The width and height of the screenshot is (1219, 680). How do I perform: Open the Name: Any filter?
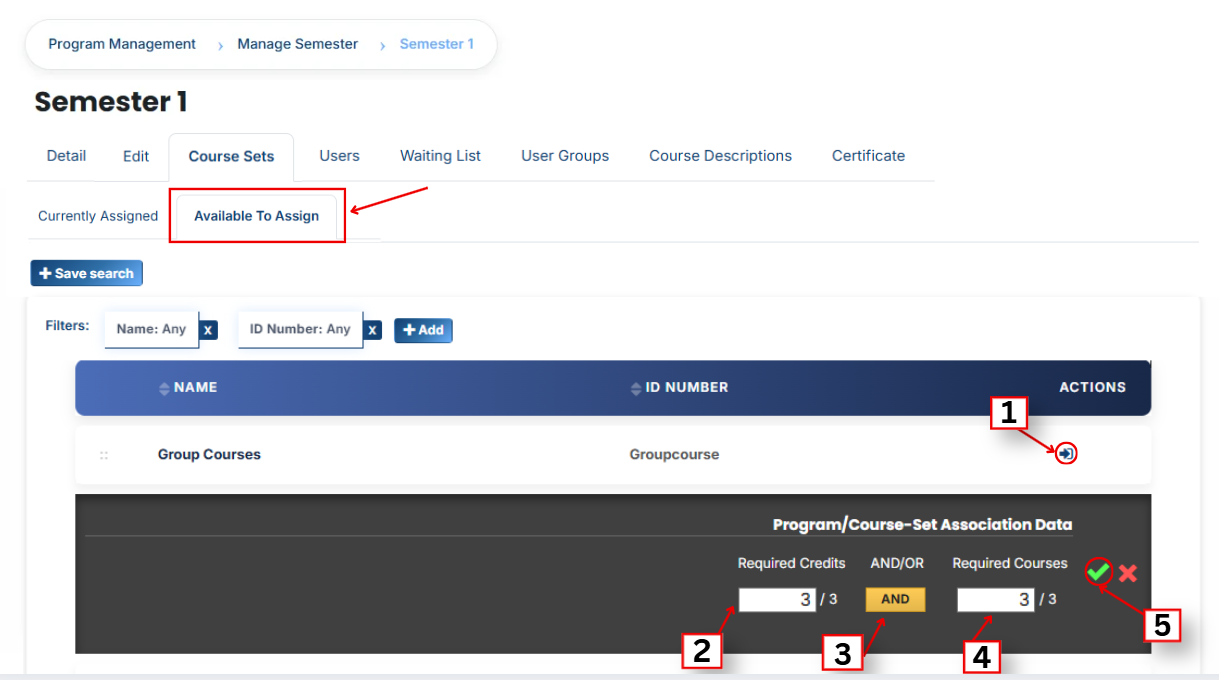click(x=151, y=329)
